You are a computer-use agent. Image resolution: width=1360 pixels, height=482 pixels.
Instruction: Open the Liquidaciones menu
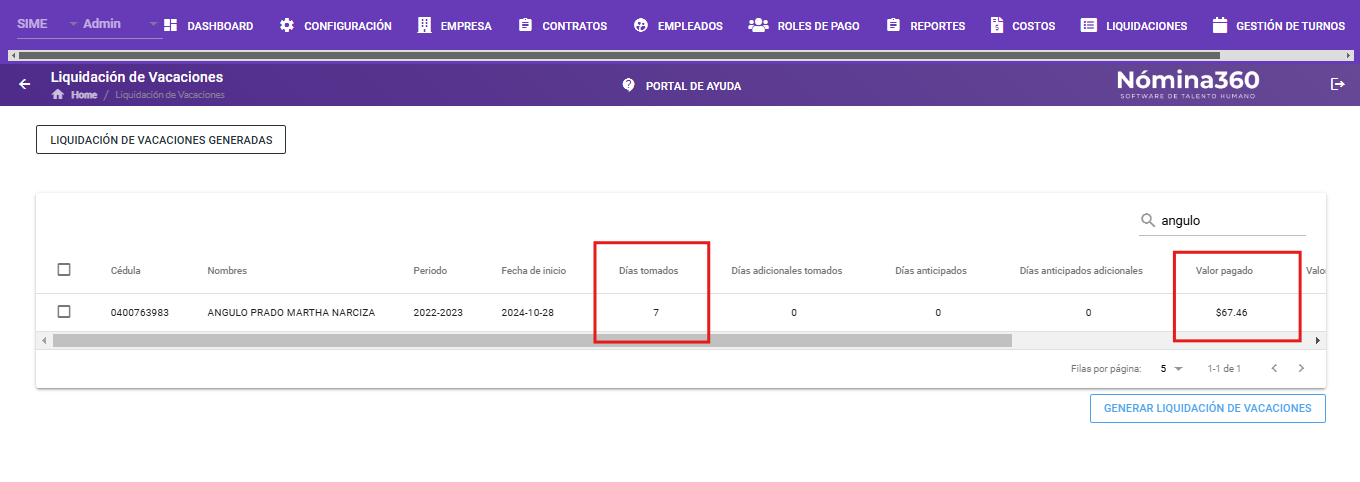tap(1134, 26)
